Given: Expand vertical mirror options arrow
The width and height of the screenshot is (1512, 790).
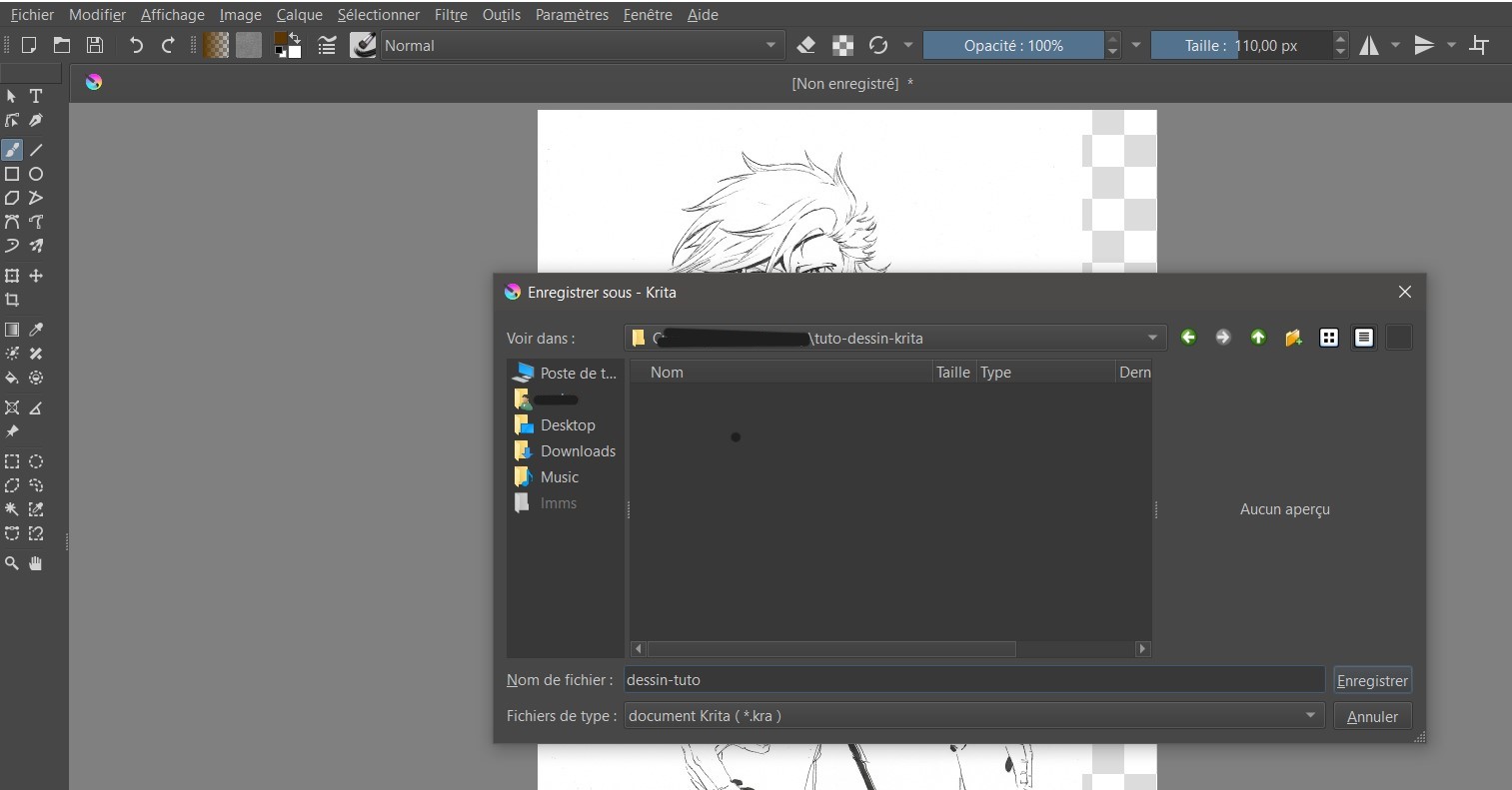Looking at the screenshot, I should 1451,45.
